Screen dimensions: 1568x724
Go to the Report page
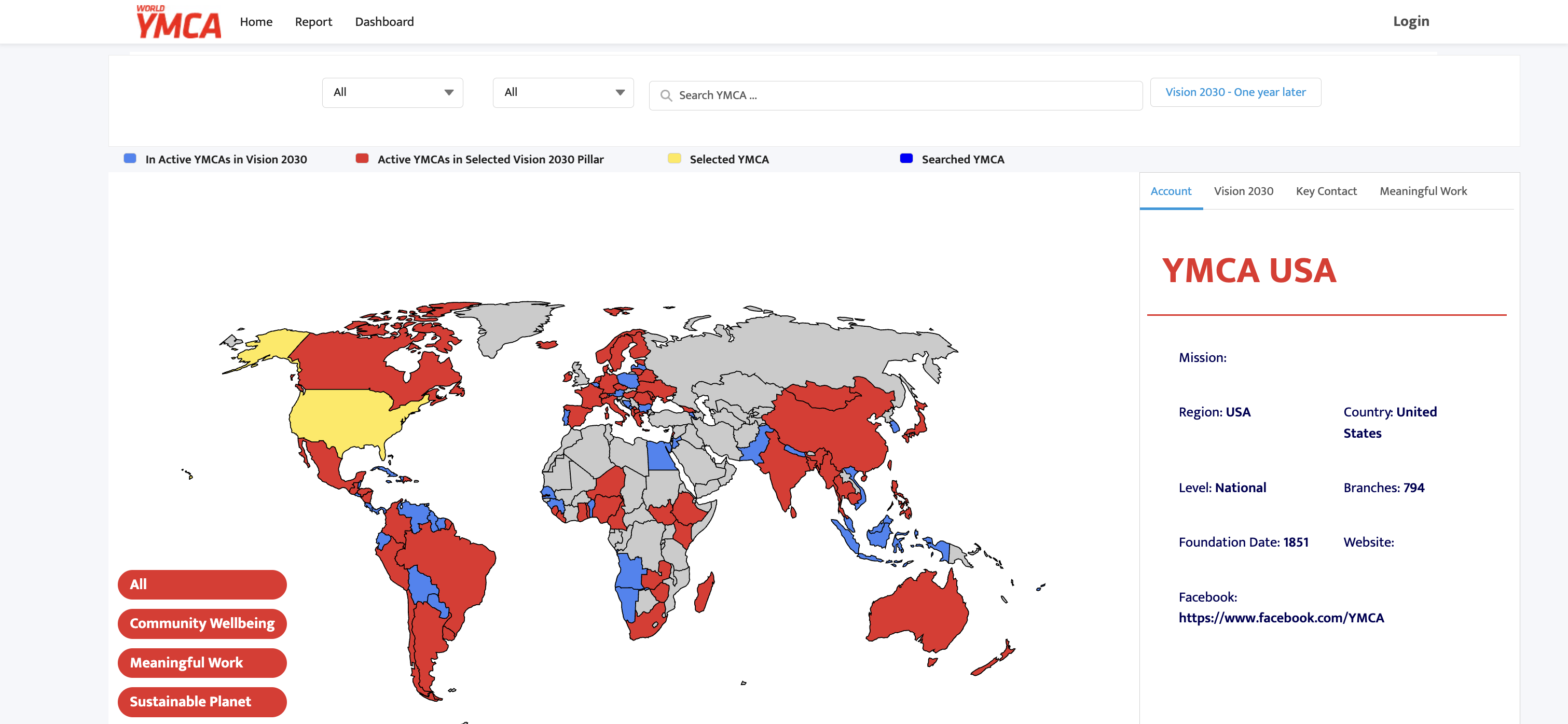[313, 22]
